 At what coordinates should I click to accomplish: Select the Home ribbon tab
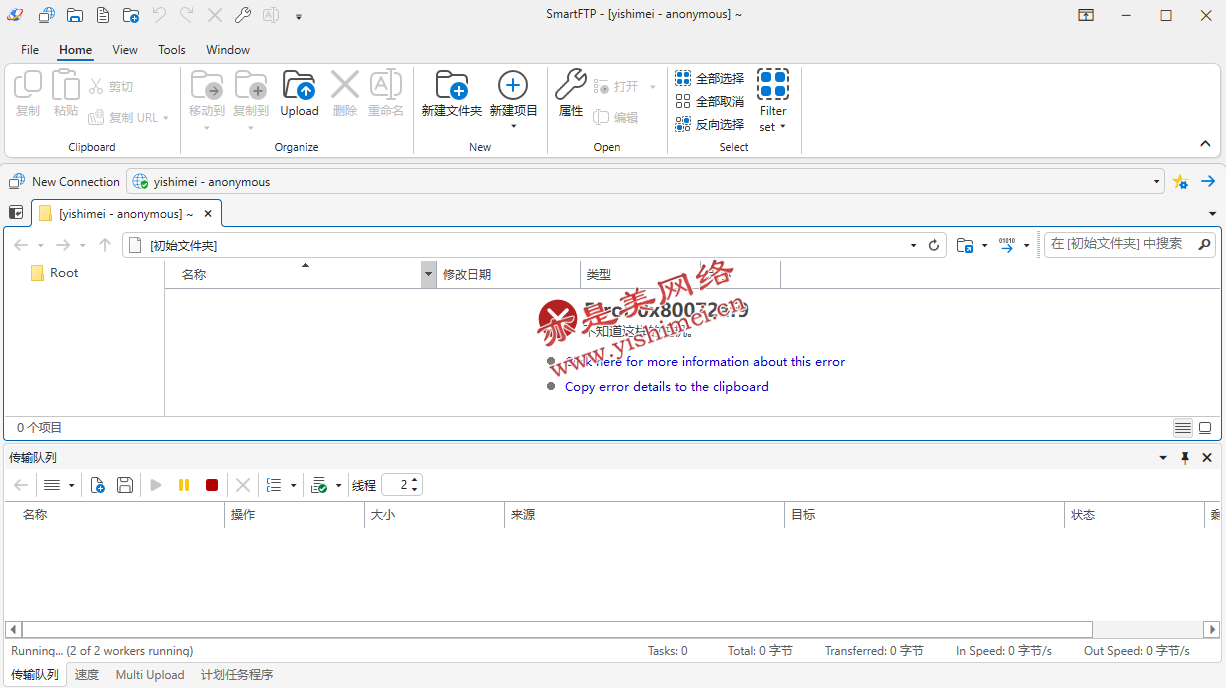coord(75,49)
